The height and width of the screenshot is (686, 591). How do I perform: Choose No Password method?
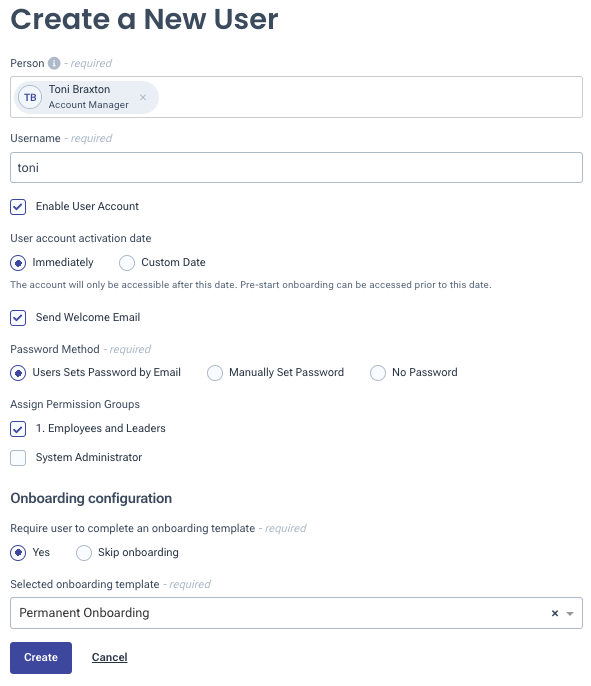tap(378, 373)
